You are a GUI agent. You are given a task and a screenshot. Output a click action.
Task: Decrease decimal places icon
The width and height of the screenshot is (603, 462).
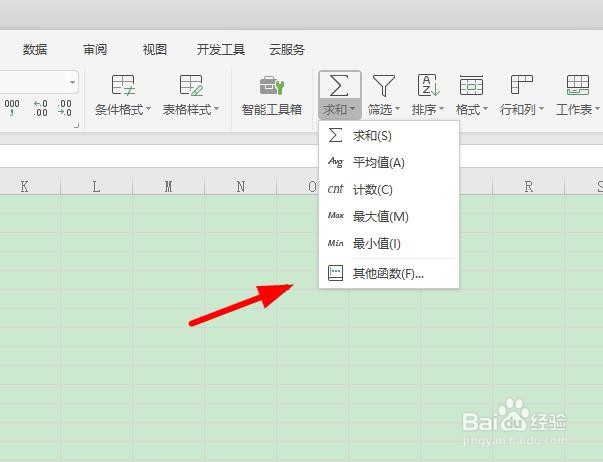point(64,108)
